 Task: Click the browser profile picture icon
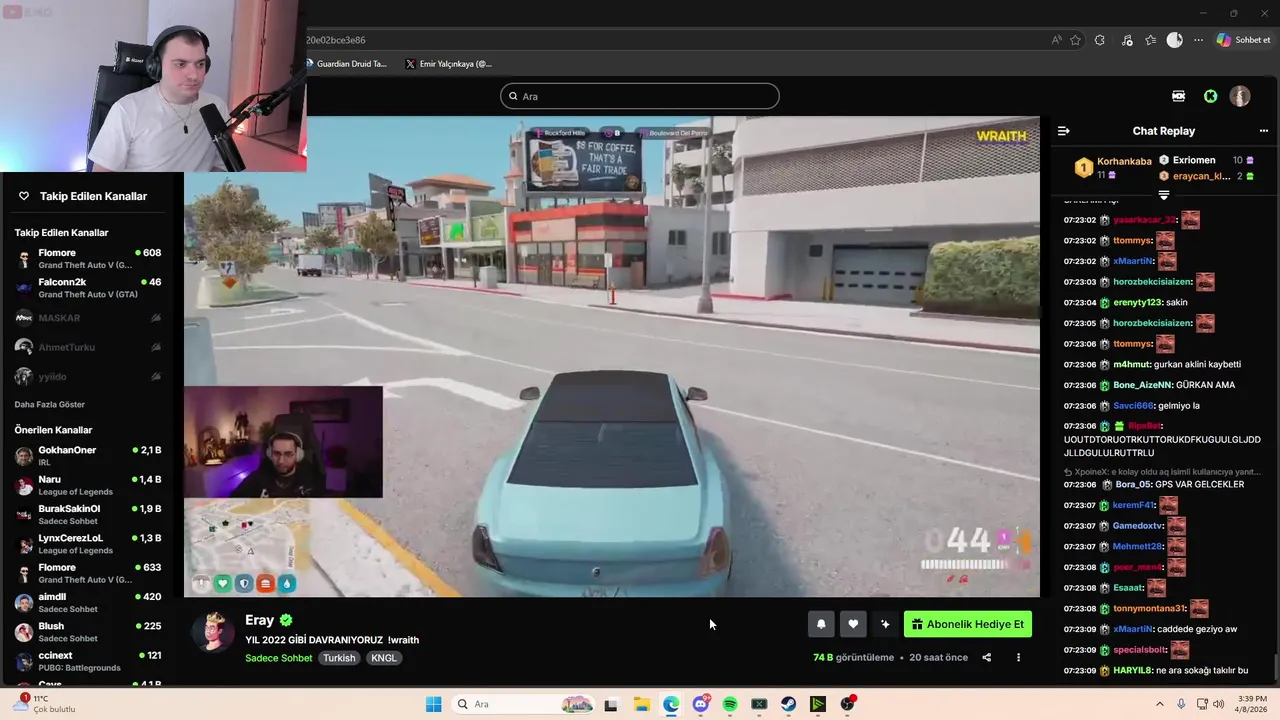pos(1175,40)
